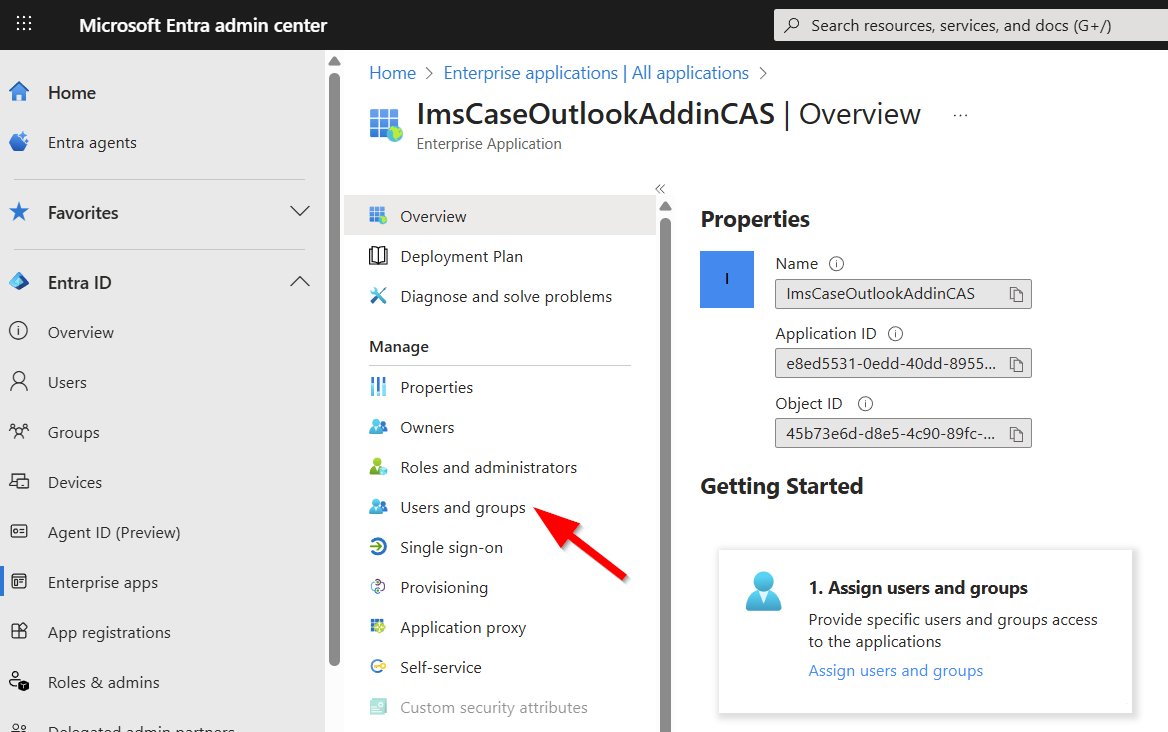Click the Entra agents icon
This screenshot has height=732, width=1168.
19,141
